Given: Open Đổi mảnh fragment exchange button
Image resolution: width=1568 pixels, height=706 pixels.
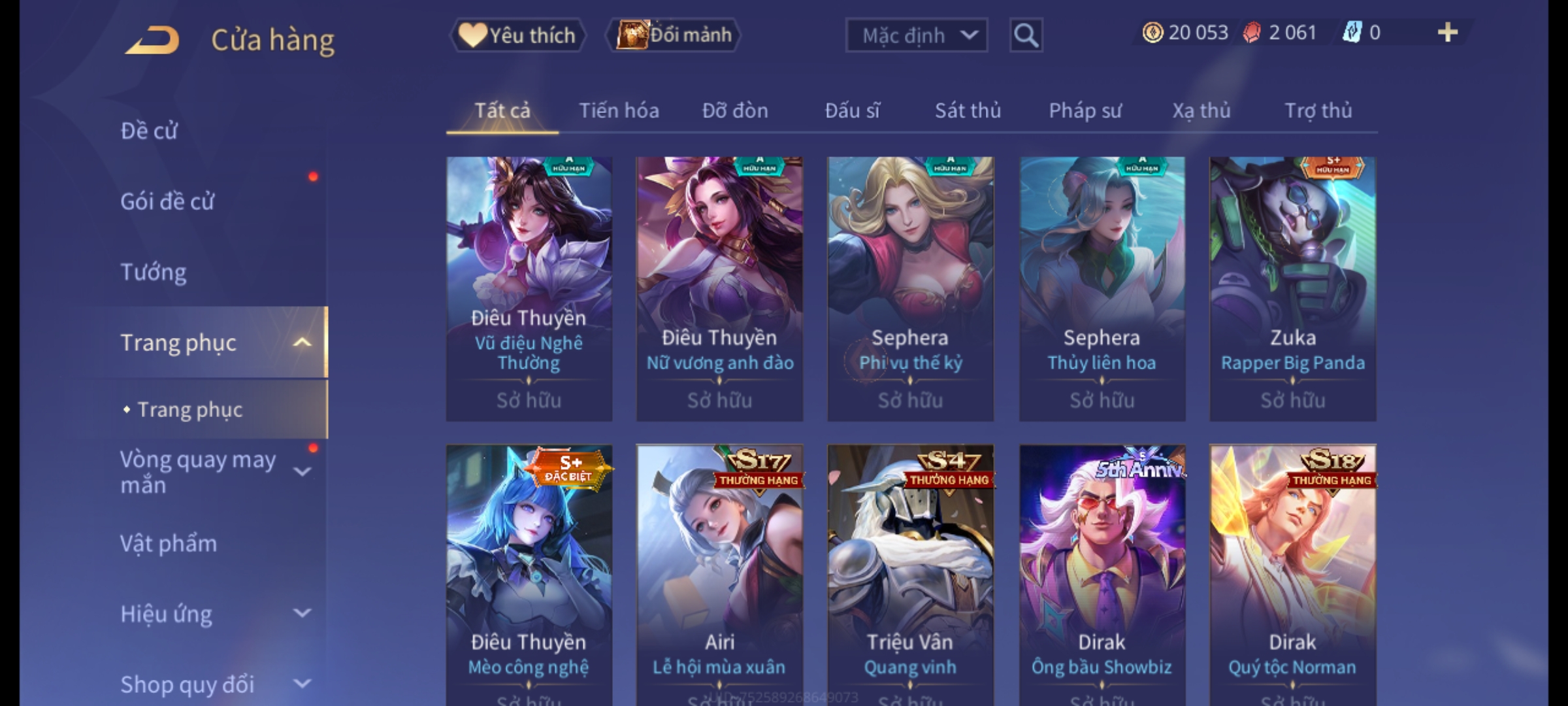Looking at the screenshot, I should 673,35.
